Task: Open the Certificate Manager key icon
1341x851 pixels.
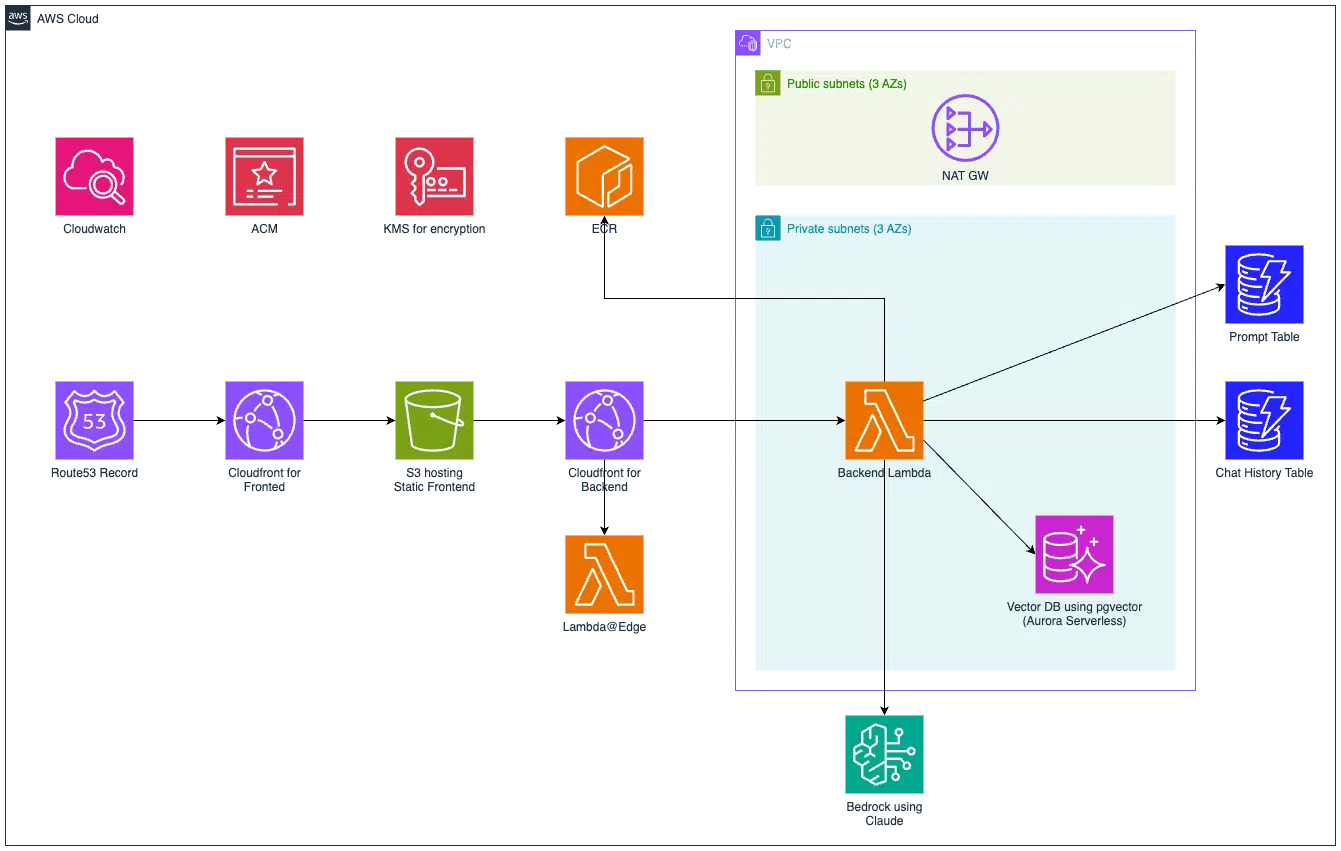Action: click(435, 176)
